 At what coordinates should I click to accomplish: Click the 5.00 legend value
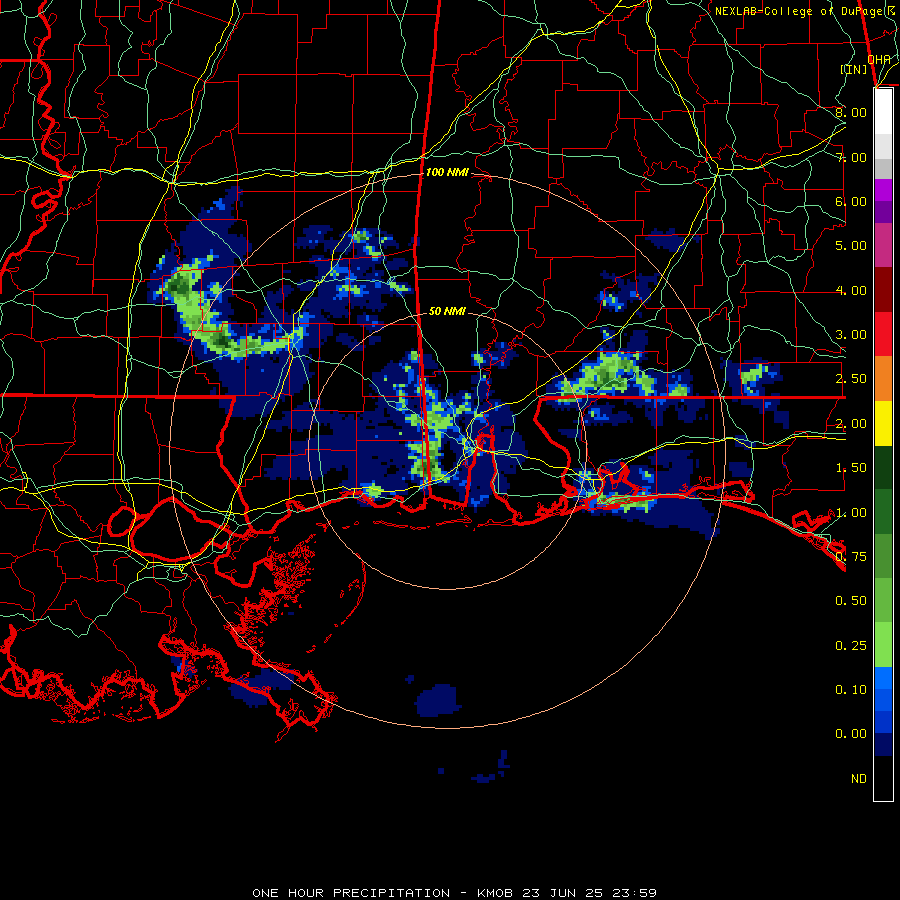click(x=851, y=246)
